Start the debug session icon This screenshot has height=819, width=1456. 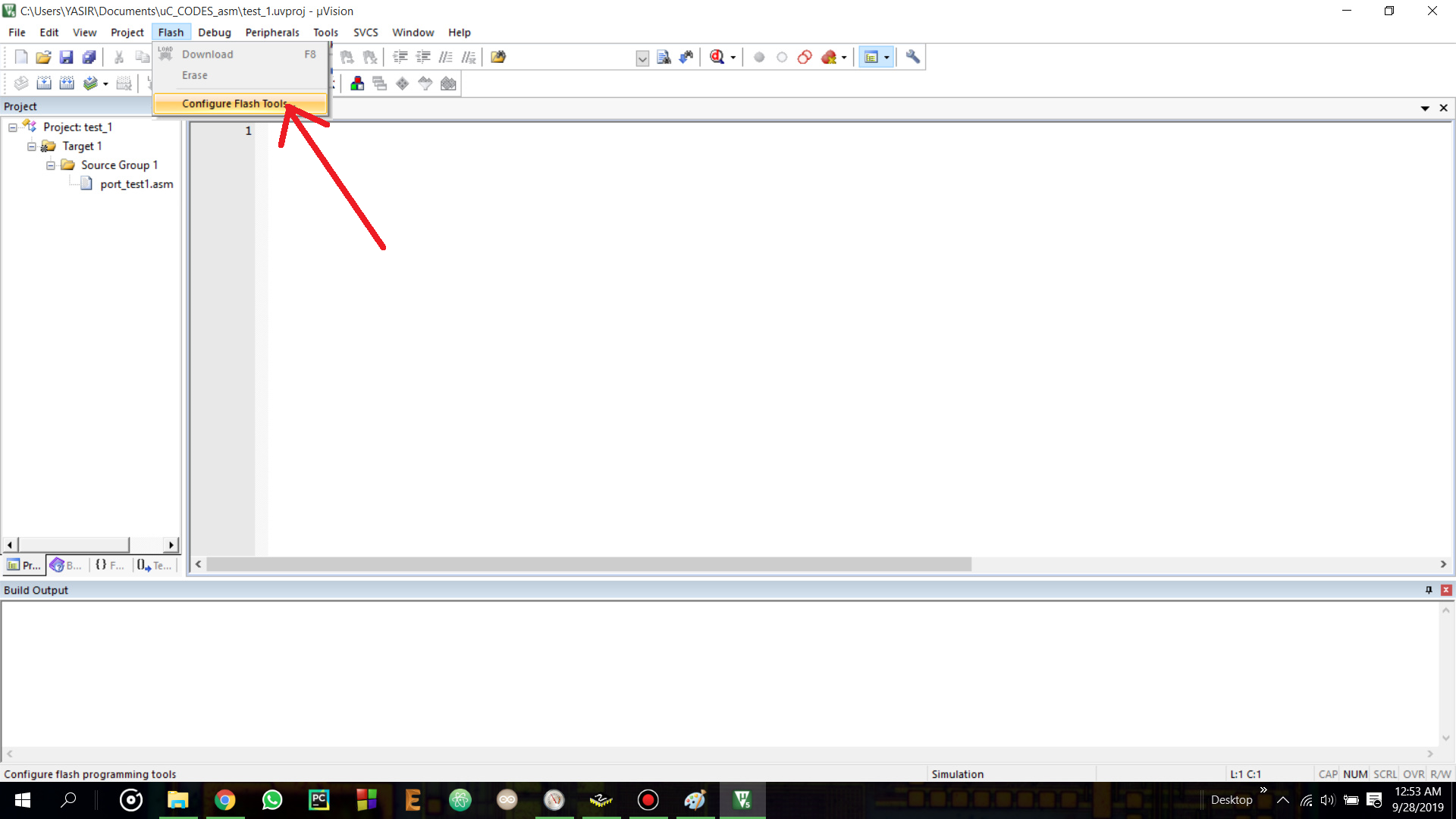(x=717, y=57)
